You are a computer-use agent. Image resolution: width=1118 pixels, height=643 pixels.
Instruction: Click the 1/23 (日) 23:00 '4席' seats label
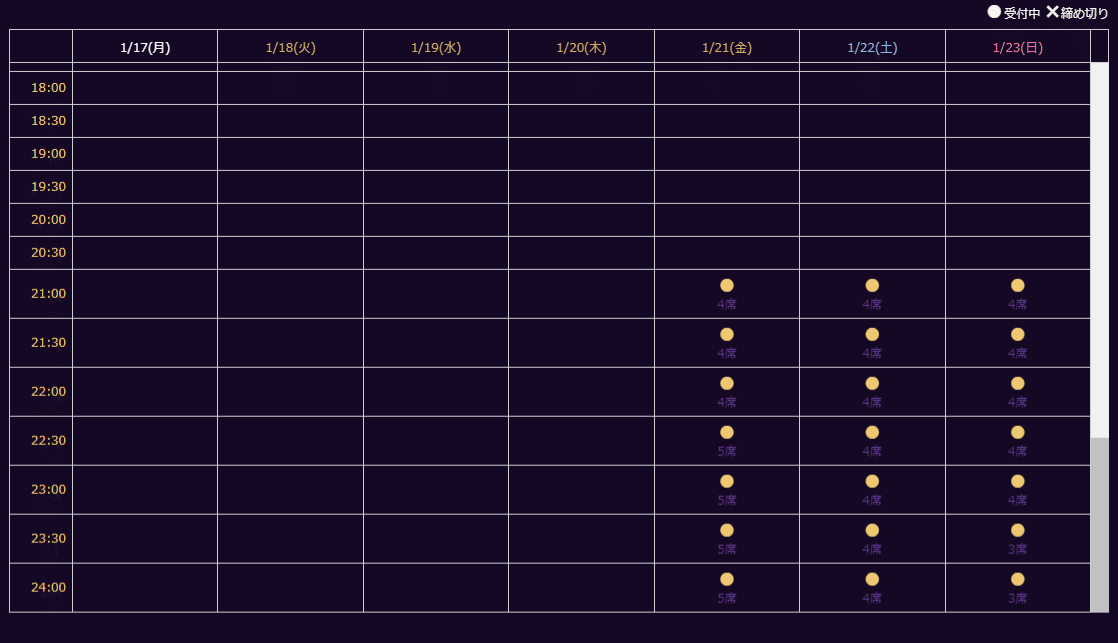[1018, 500]
